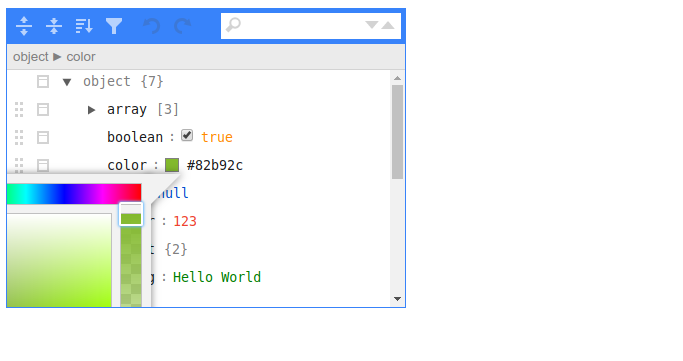This screenshot has height=361, width=683.
Task: Click magnifier icon in search box
Action: [x=233, y=25]
